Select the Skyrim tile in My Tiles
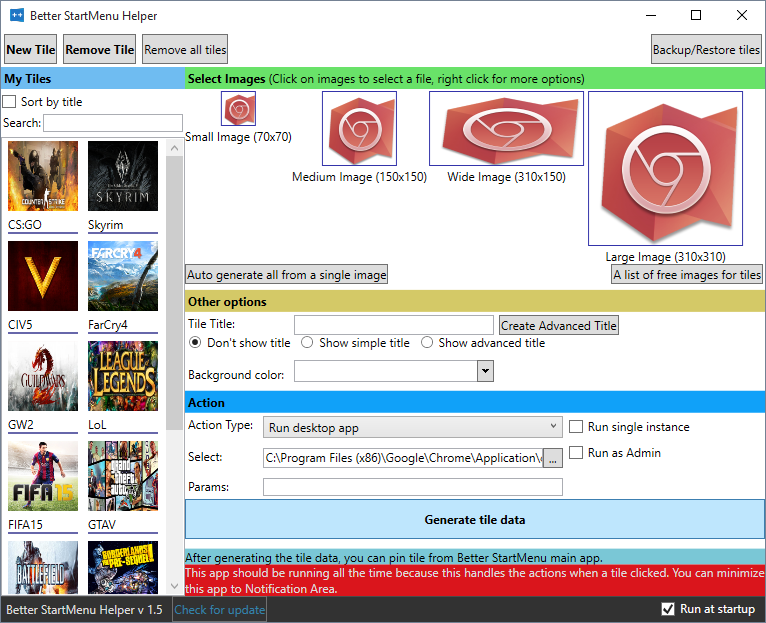The width and height of the screenshot is (766, 623). tap(123, 176)
